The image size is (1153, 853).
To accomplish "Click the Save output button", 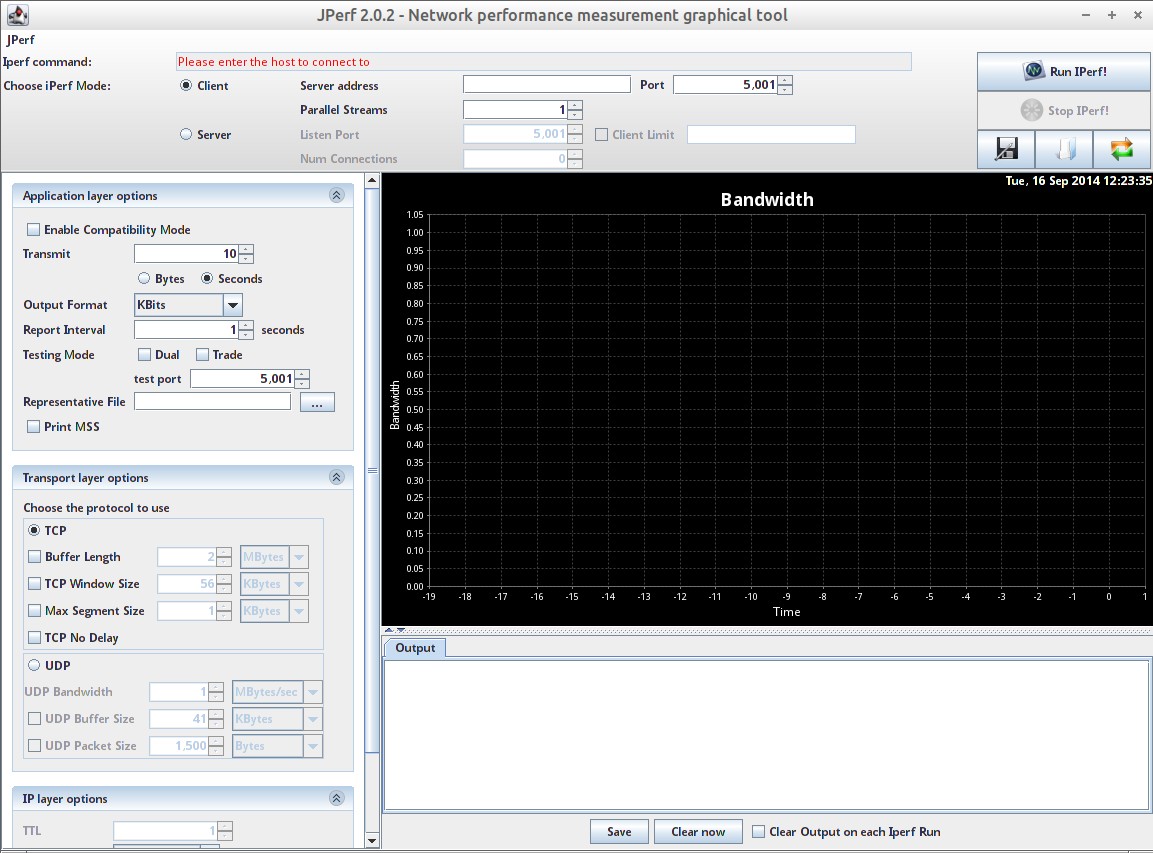I will [619, 832].
